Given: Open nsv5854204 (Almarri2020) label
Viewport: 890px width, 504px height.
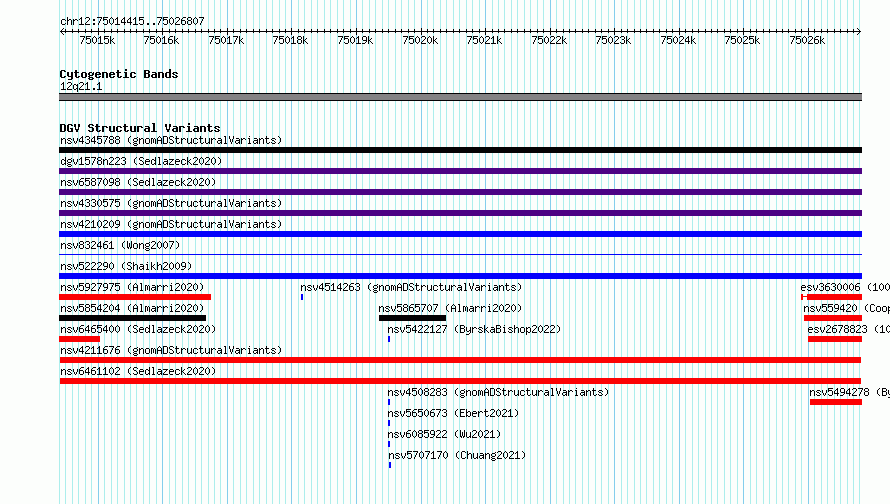Looking at the screenshot, I should pos(132,308).
